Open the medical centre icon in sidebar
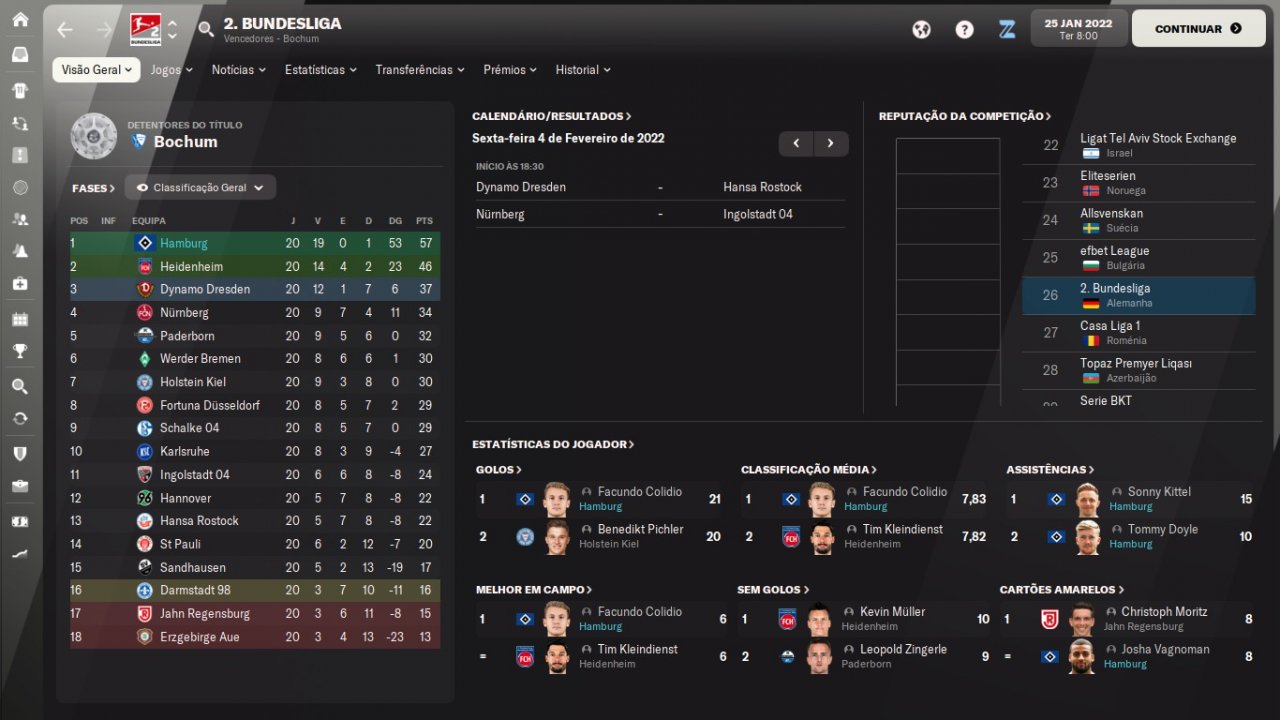 coord(20,284)
